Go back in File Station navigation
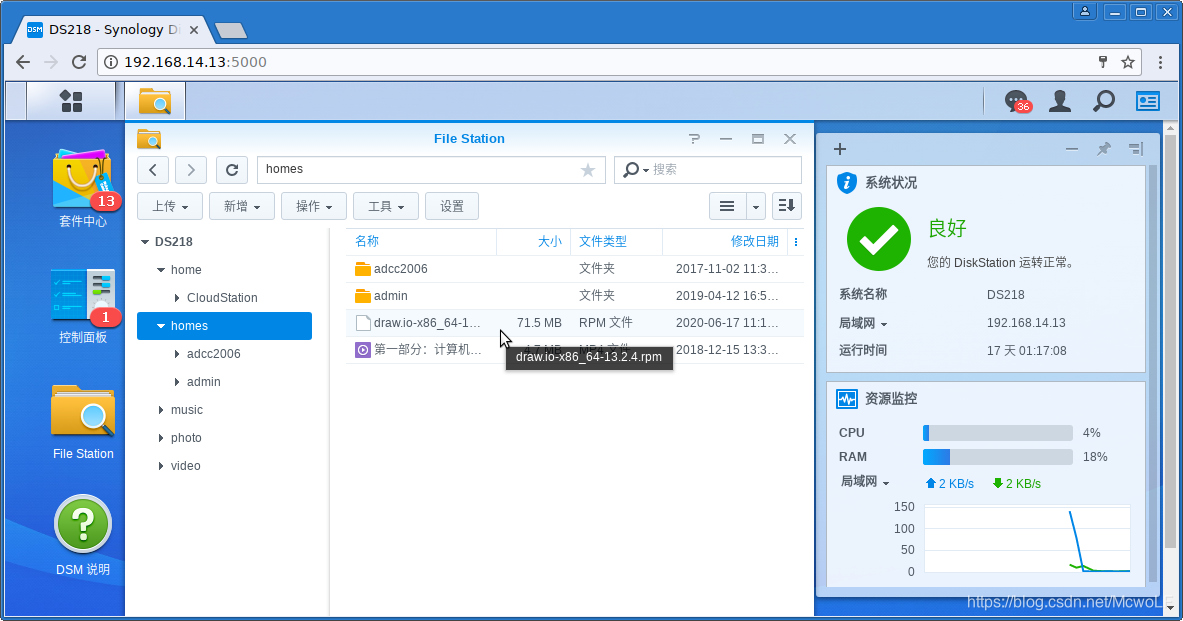The width and height of the screenshot is (1183, 621). pyautogui.click(x=153, y=170)
